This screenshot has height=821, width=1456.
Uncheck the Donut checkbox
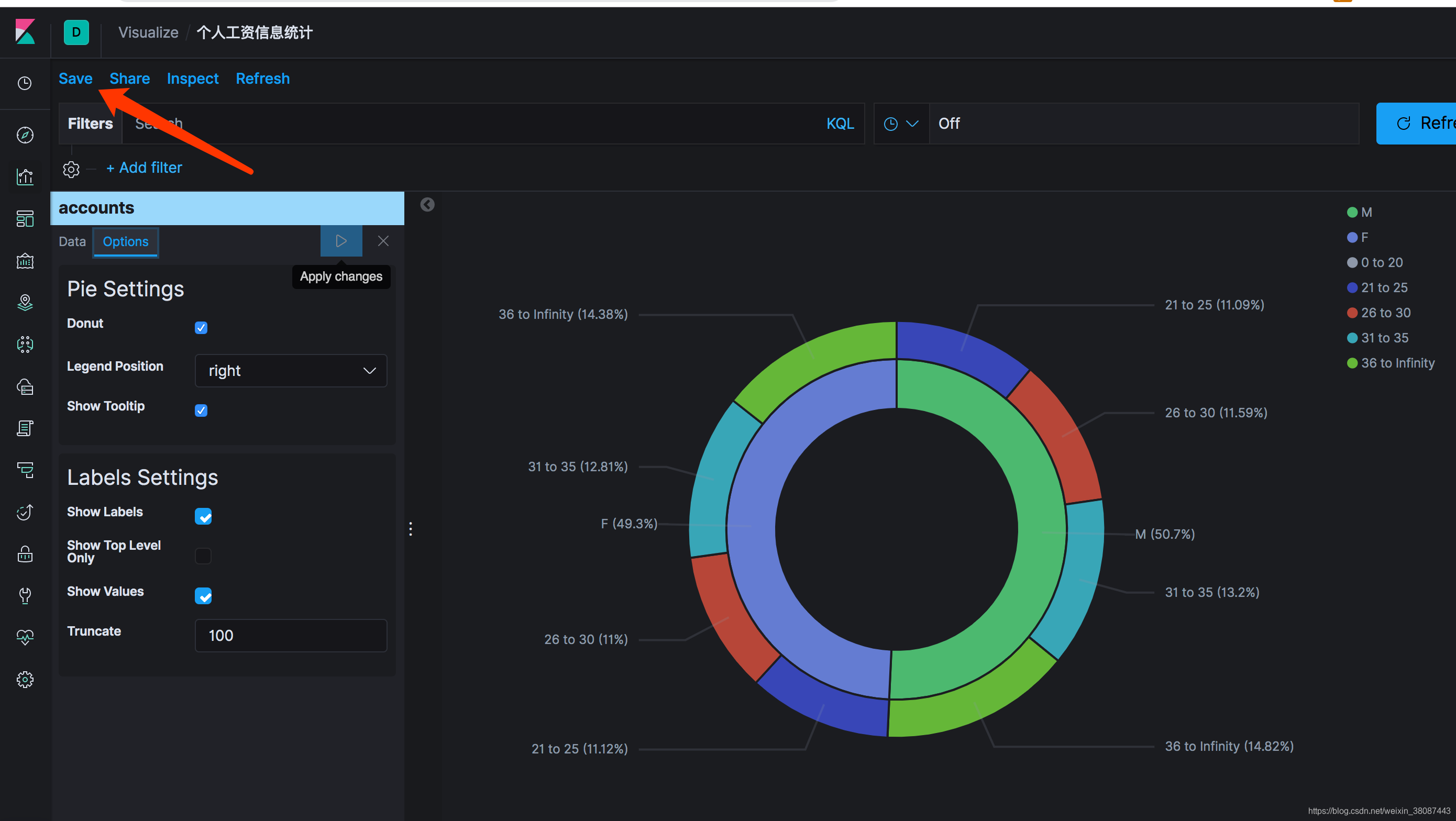(x=201, y=328)
